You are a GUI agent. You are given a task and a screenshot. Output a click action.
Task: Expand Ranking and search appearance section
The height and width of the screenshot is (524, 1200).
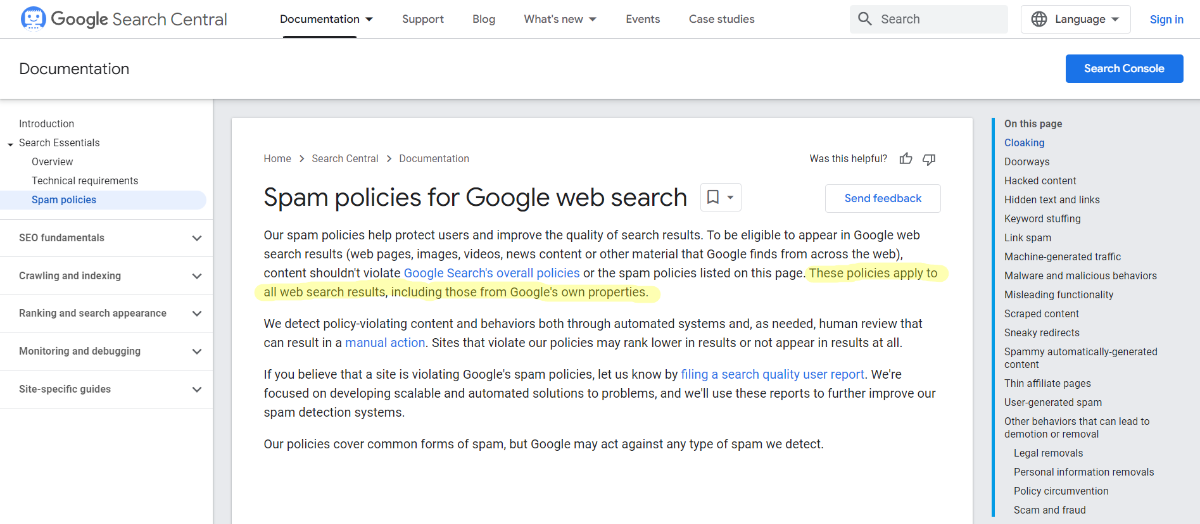(106, 314)
